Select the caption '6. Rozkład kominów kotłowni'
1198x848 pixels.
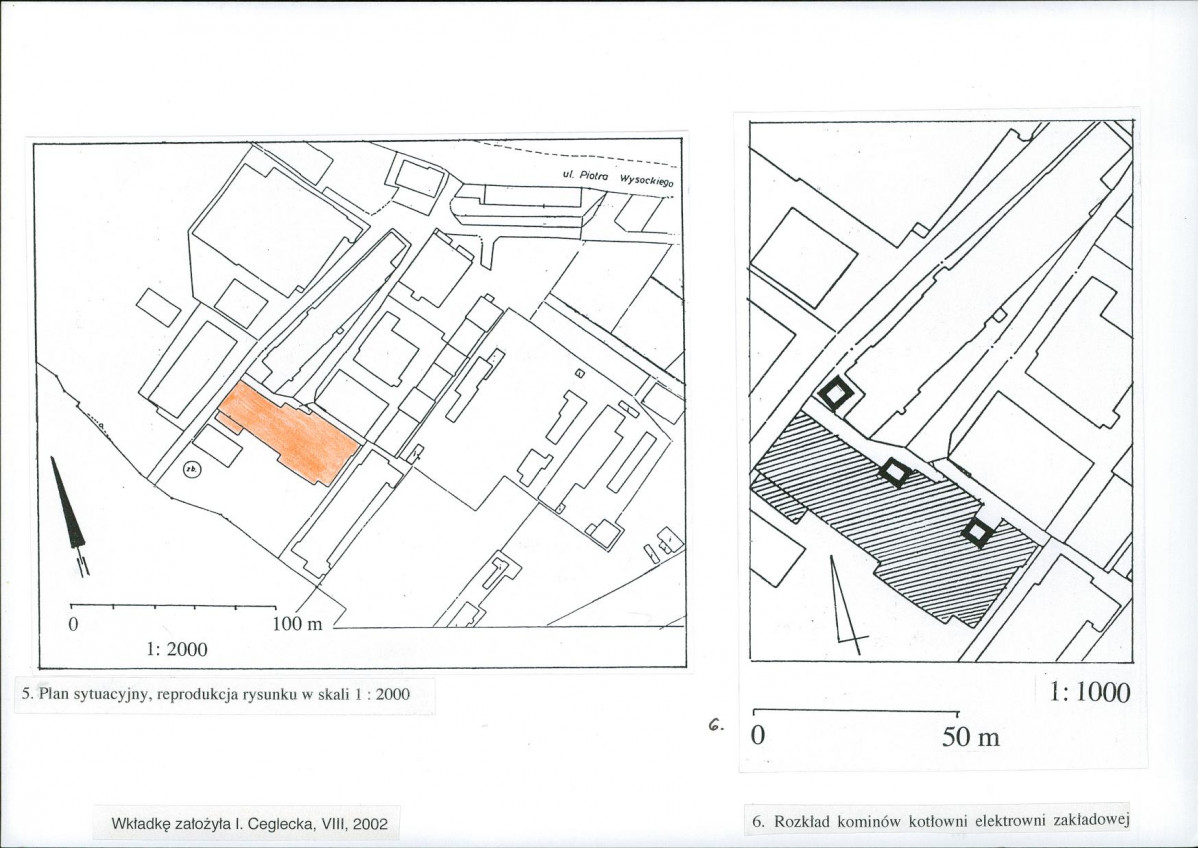(x=940, y=822)
